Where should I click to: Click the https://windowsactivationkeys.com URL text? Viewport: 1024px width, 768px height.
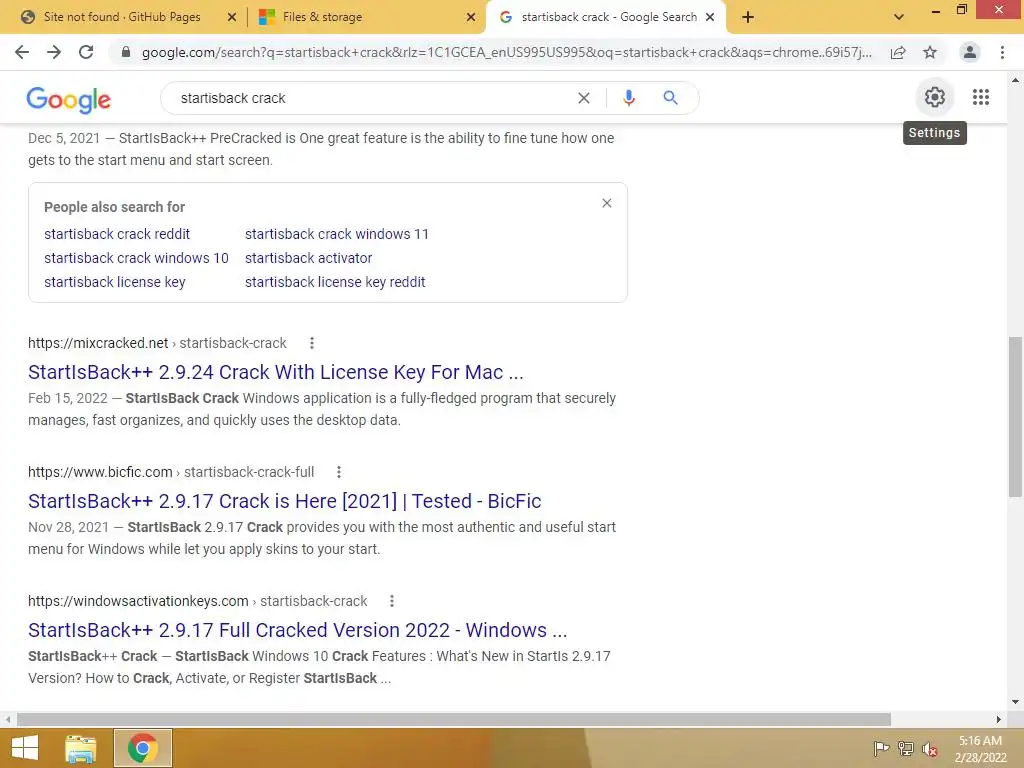pos(138,601)
